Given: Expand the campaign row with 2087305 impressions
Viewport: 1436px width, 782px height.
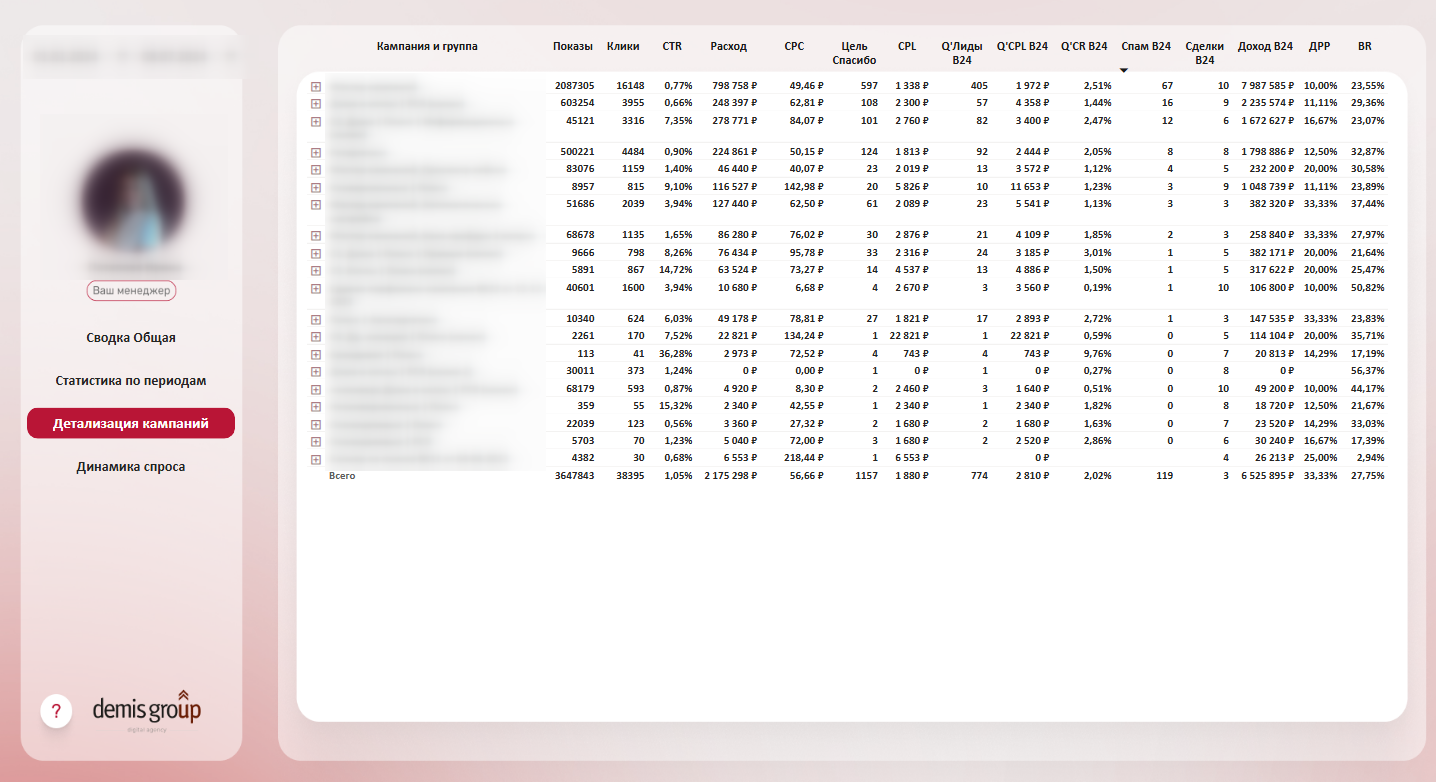Looking at the screenshot, I should [316, 87].
